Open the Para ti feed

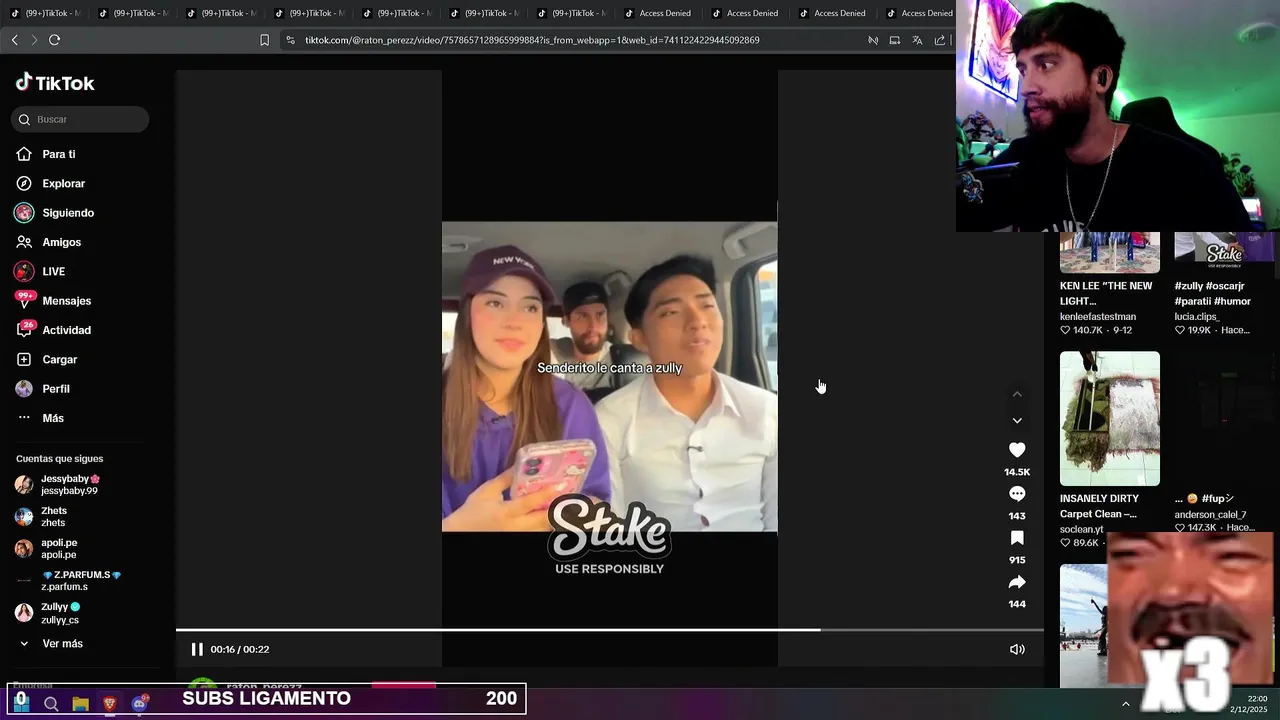[58, 154]
